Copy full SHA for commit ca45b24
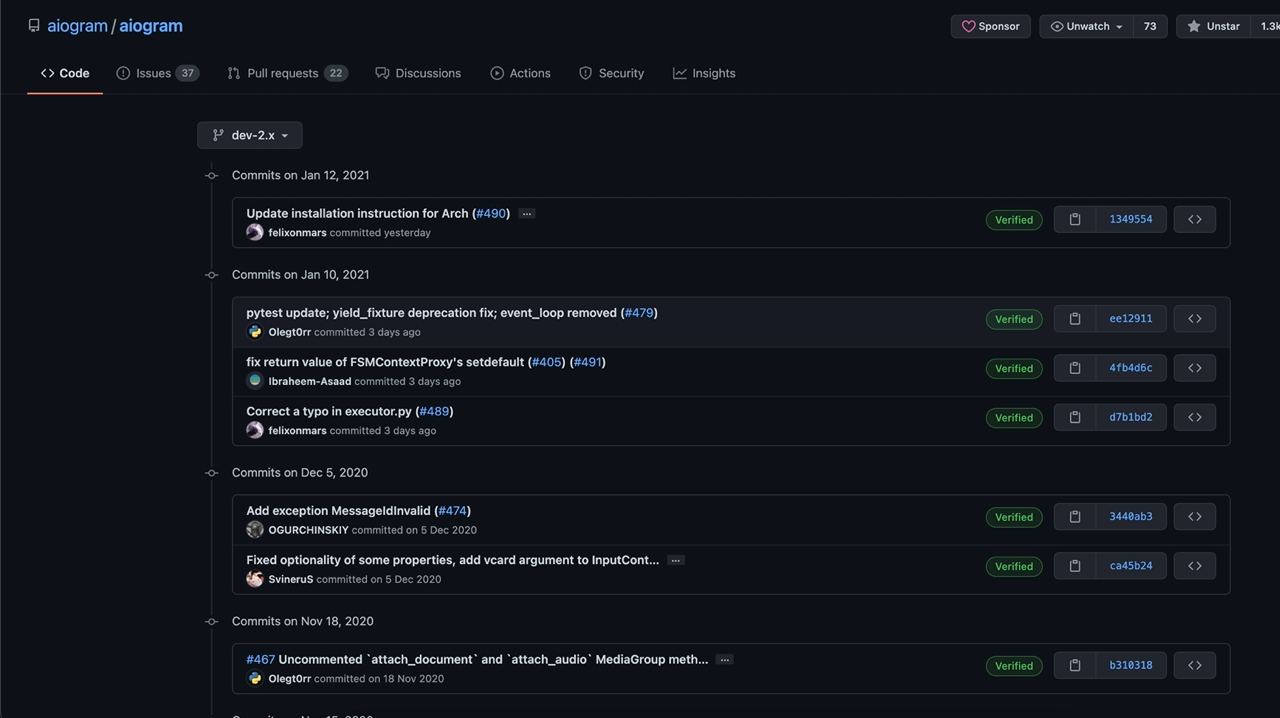The height and width of the screenshot is (718, 1280). pyautogui.click(x=1075, y=566)
